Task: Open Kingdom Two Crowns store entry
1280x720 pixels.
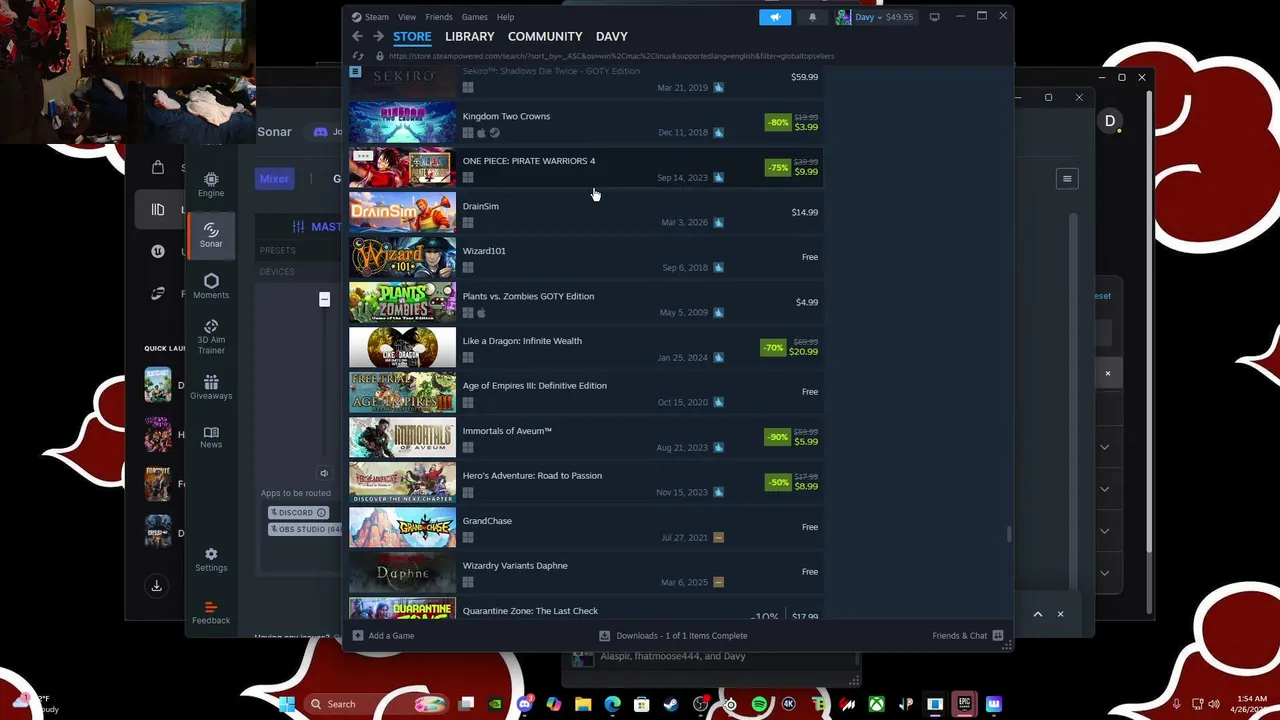Action: (x=585, y=123)
